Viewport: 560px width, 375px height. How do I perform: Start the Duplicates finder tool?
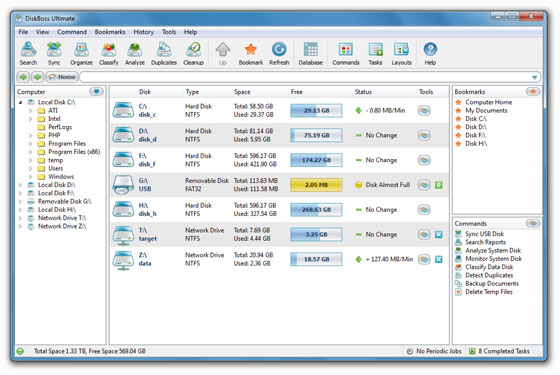tap(164, 54)
